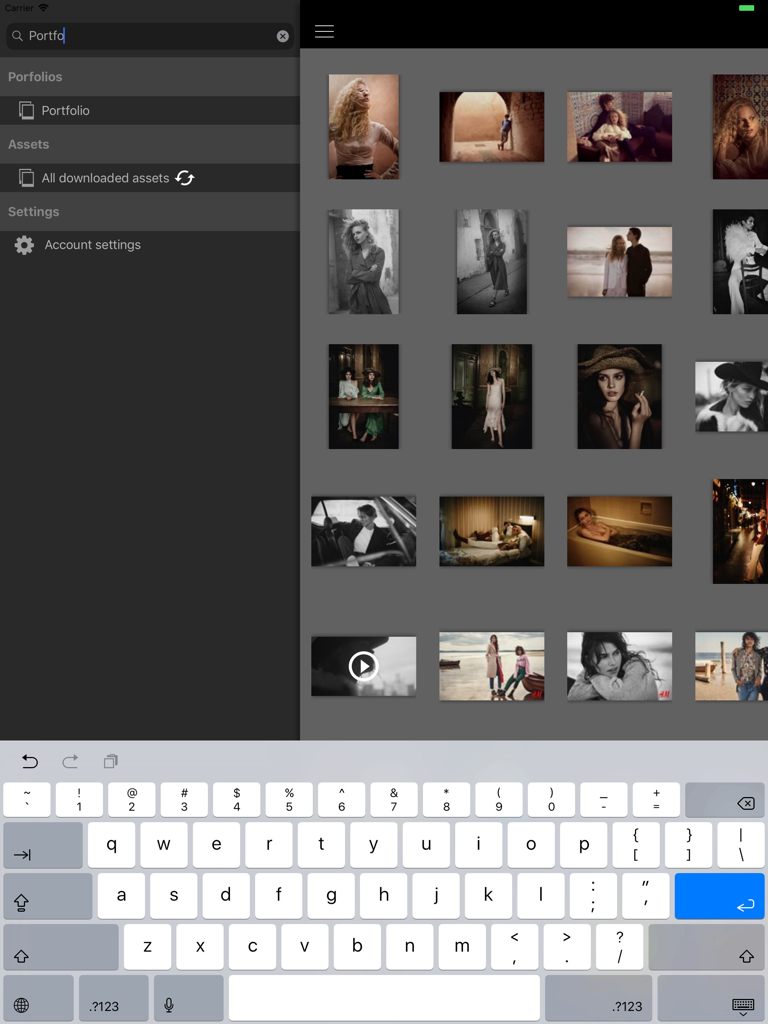Open the woman in pink dress thumbnail
The width and height of the screenshot is (768, 1024).
[492, 396]
